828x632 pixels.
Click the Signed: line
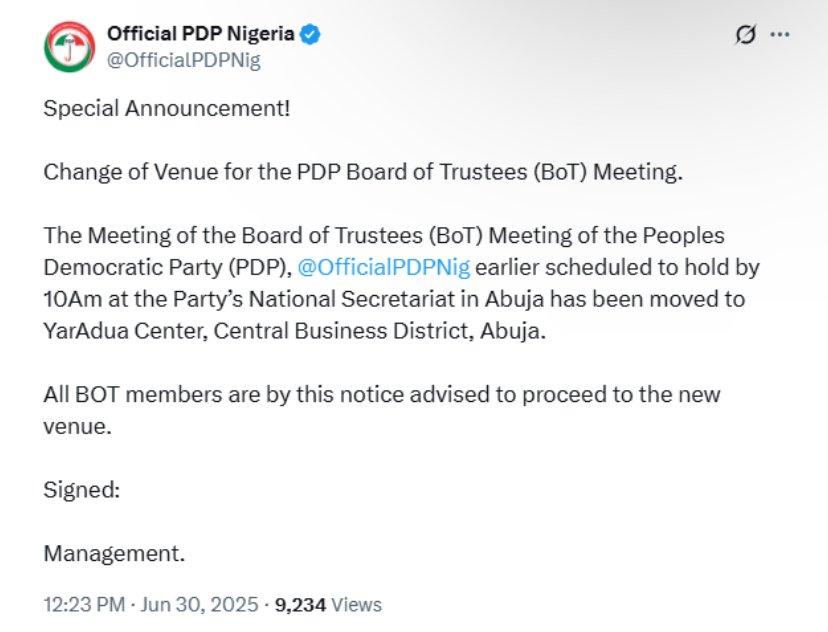pyautogui.click(x=80, y=489)
